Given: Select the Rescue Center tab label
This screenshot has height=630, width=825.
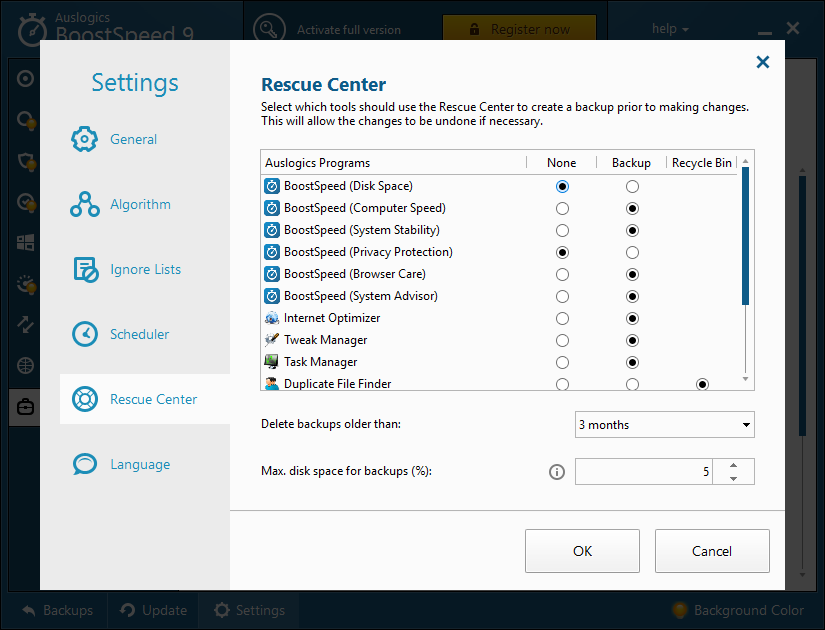Looking at the screenshot, I should coord(154,399).
